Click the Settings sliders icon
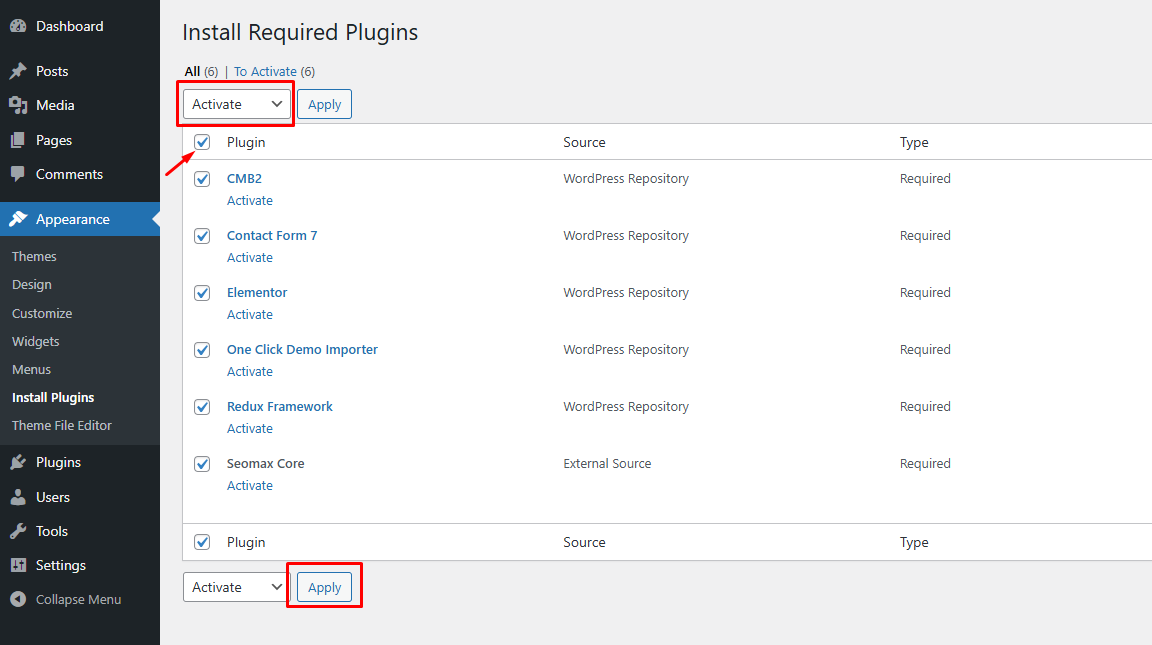 (x=18, y=565)
